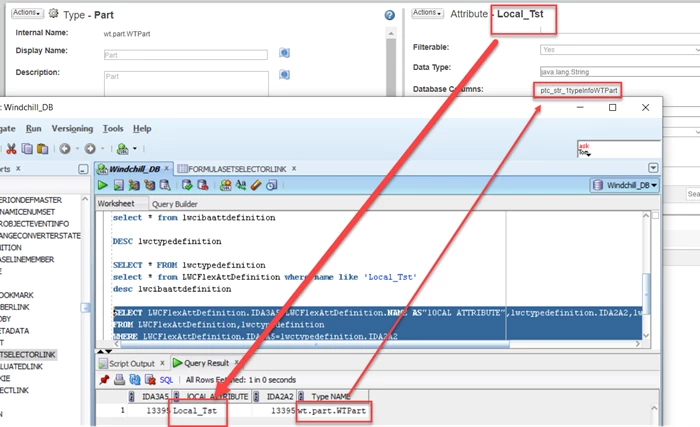700x427 pixels.
Task: Click the Run Script icon
Action: (x=118, y=185)
